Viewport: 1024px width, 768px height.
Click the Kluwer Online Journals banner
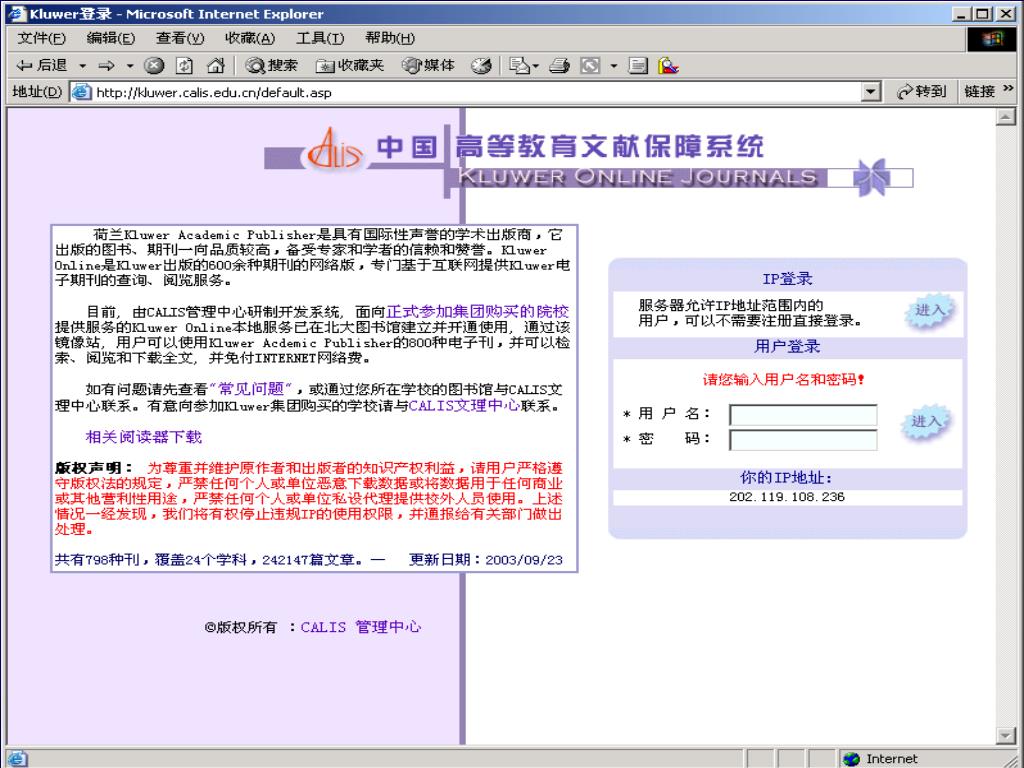pos(637,177)
